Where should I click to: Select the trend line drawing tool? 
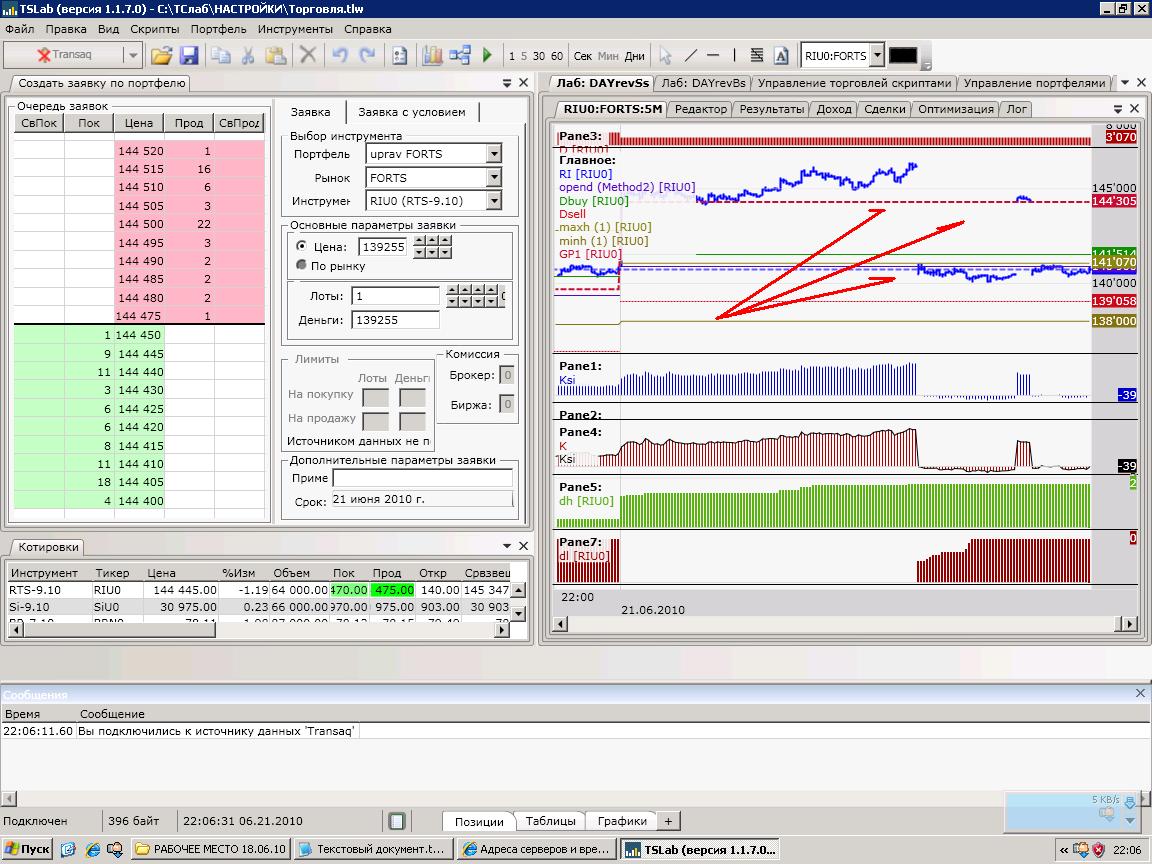689,56
